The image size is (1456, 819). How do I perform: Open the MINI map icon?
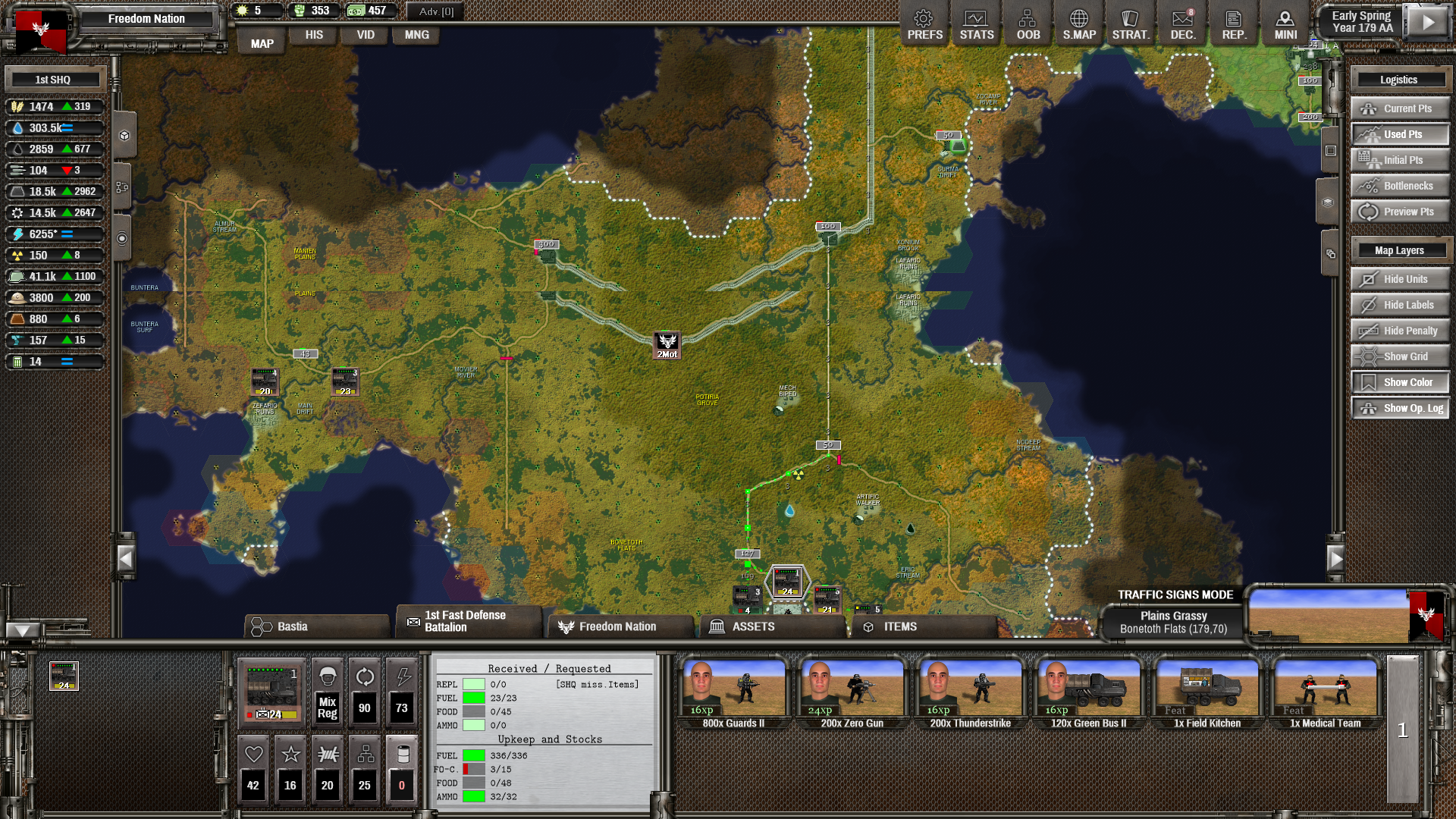point(1285,24)
